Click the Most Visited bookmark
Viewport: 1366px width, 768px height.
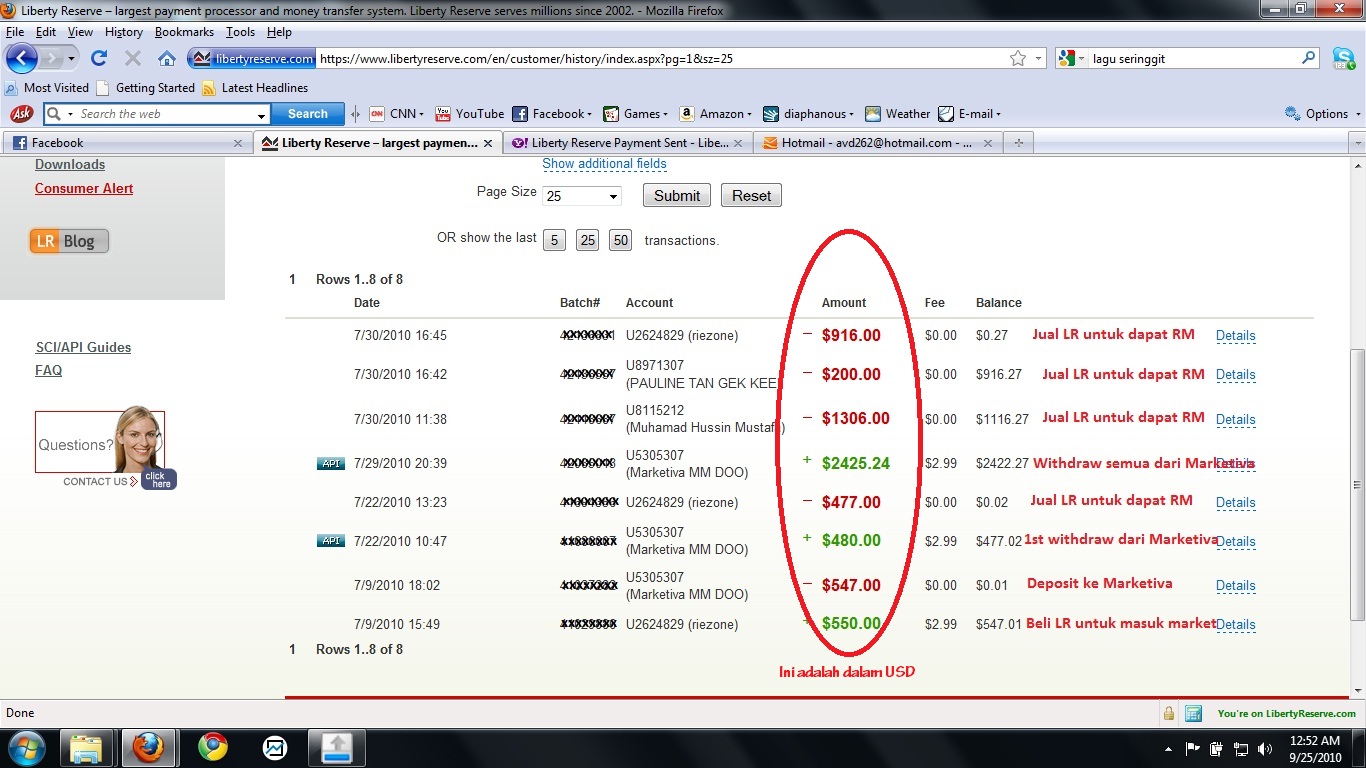click(47, 88)
